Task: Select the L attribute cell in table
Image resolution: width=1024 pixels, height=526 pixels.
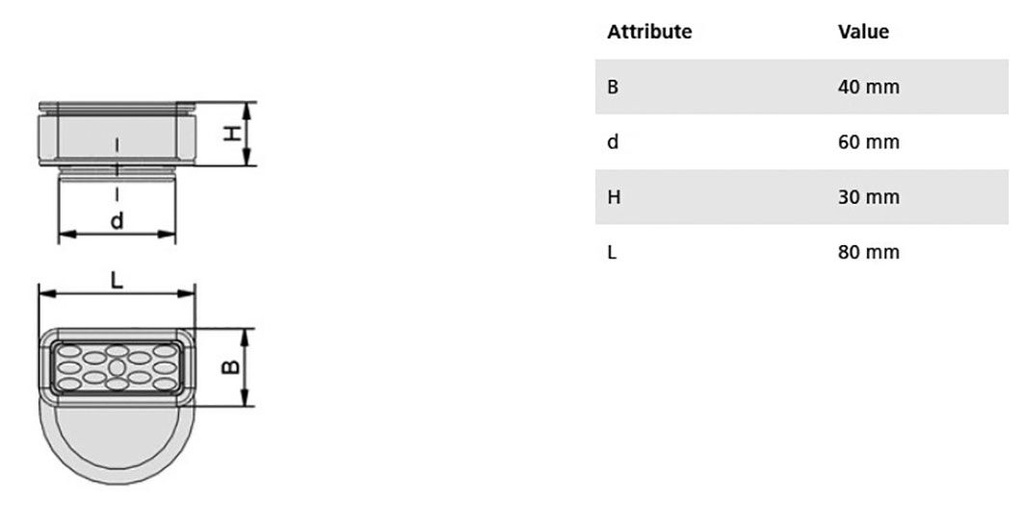Action: pos(612,252)
